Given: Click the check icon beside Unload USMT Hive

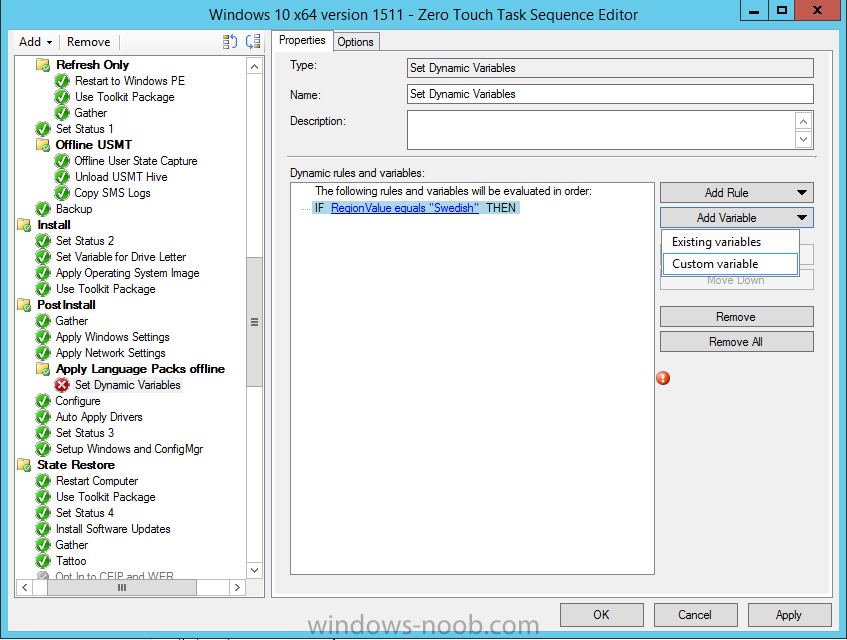Looking at the screenshot, I should click(62, 177).
